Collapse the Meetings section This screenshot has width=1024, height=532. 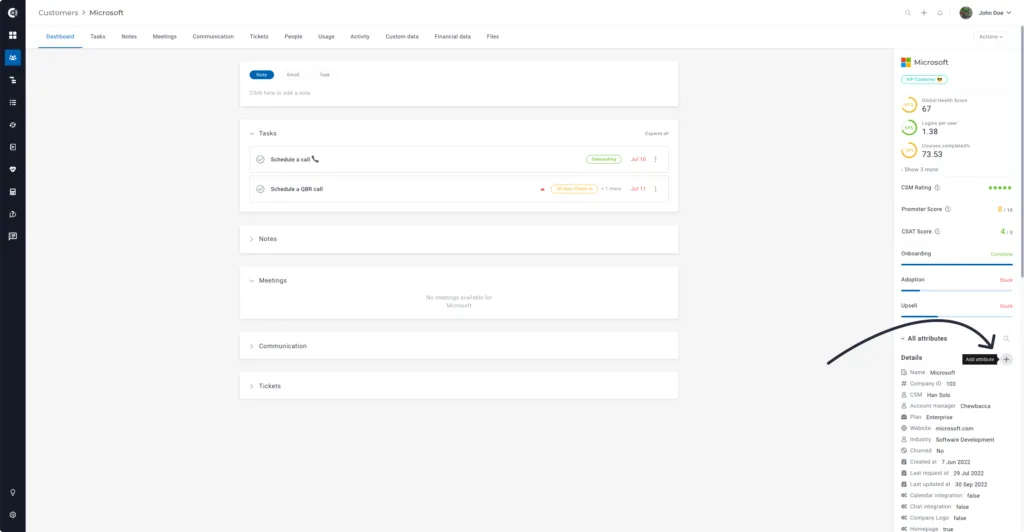[x=251, y=281]
